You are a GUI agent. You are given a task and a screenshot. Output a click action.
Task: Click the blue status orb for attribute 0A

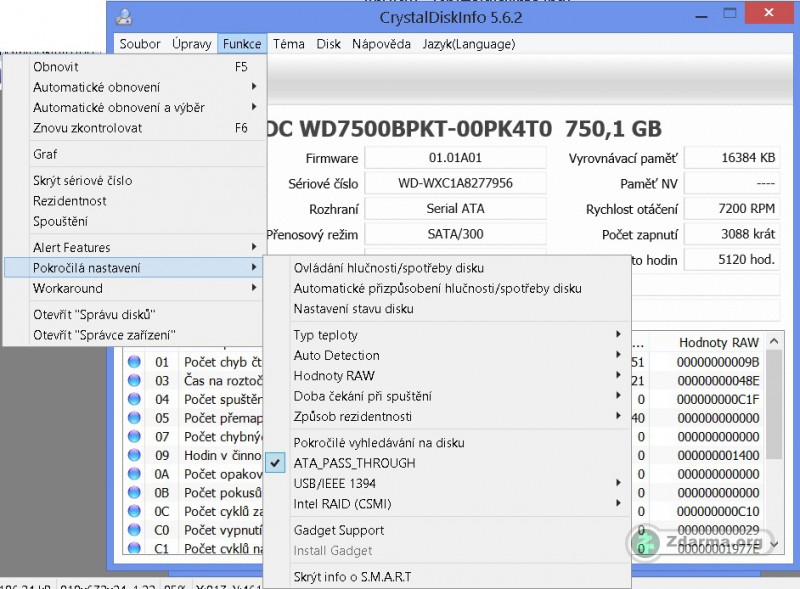(x=134, y=474)
